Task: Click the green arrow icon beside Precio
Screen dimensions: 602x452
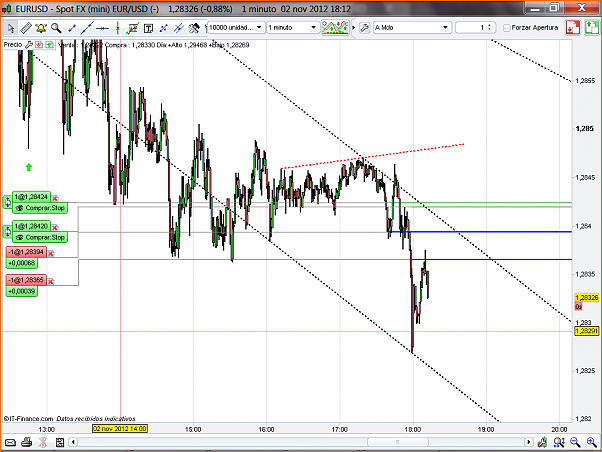Action: (x=49, y=45)
